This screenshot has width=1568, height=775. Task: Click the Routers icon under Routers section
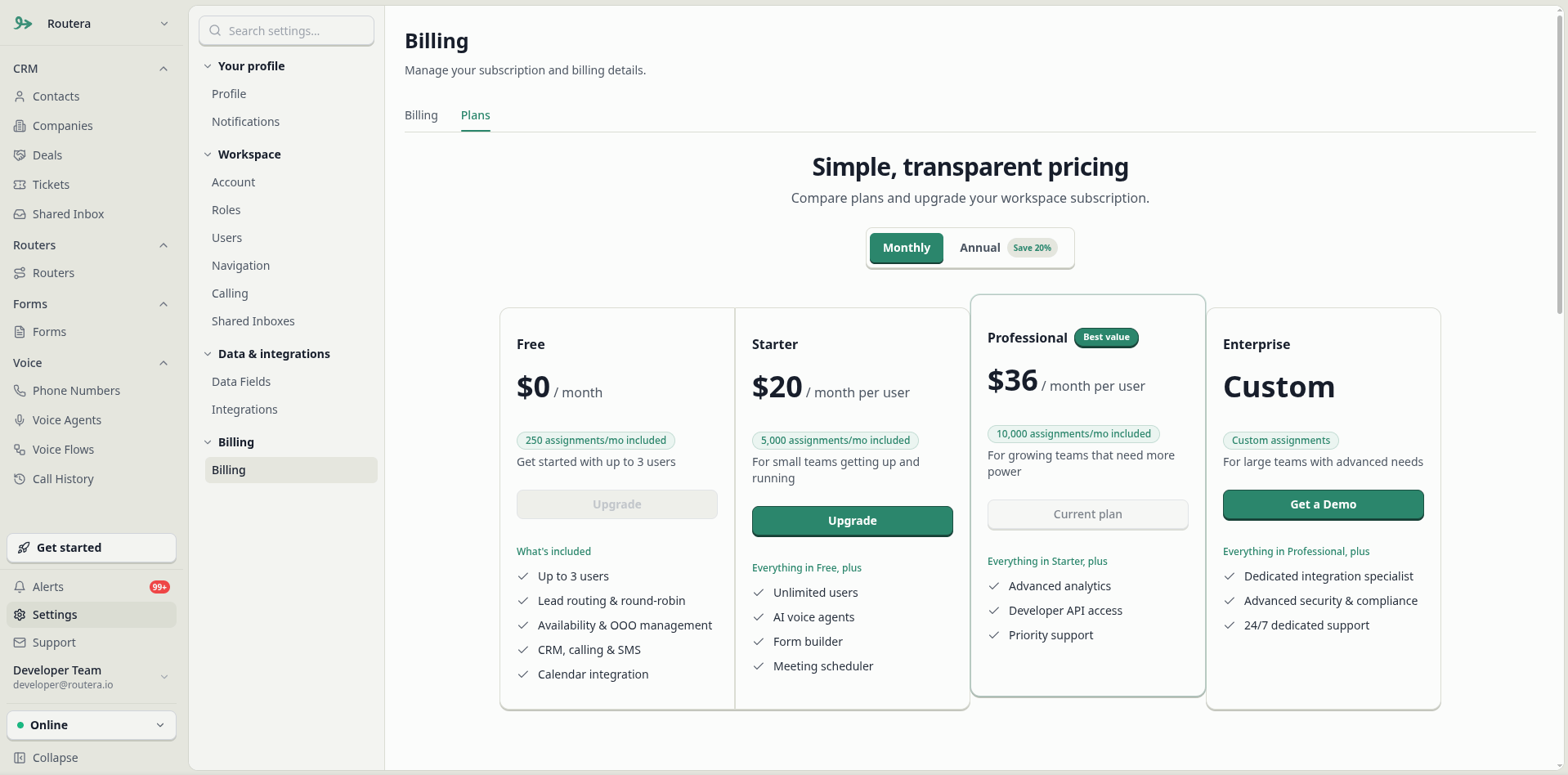tap(20, 273)
